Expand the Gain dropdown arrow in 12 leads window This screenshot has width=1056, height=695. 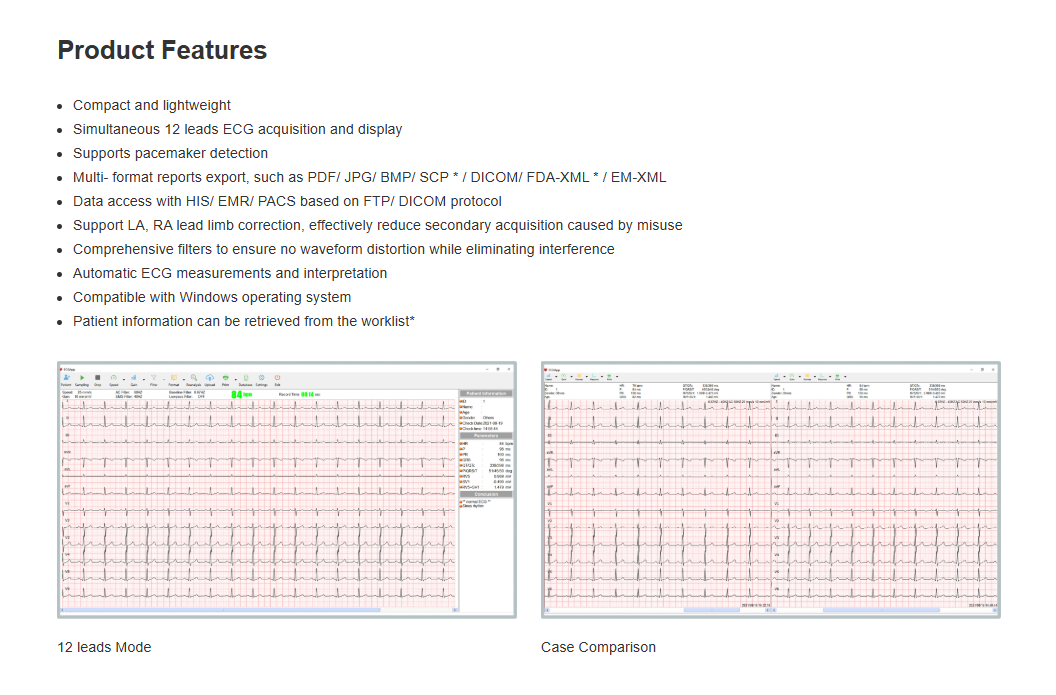[x=143, y=379]
